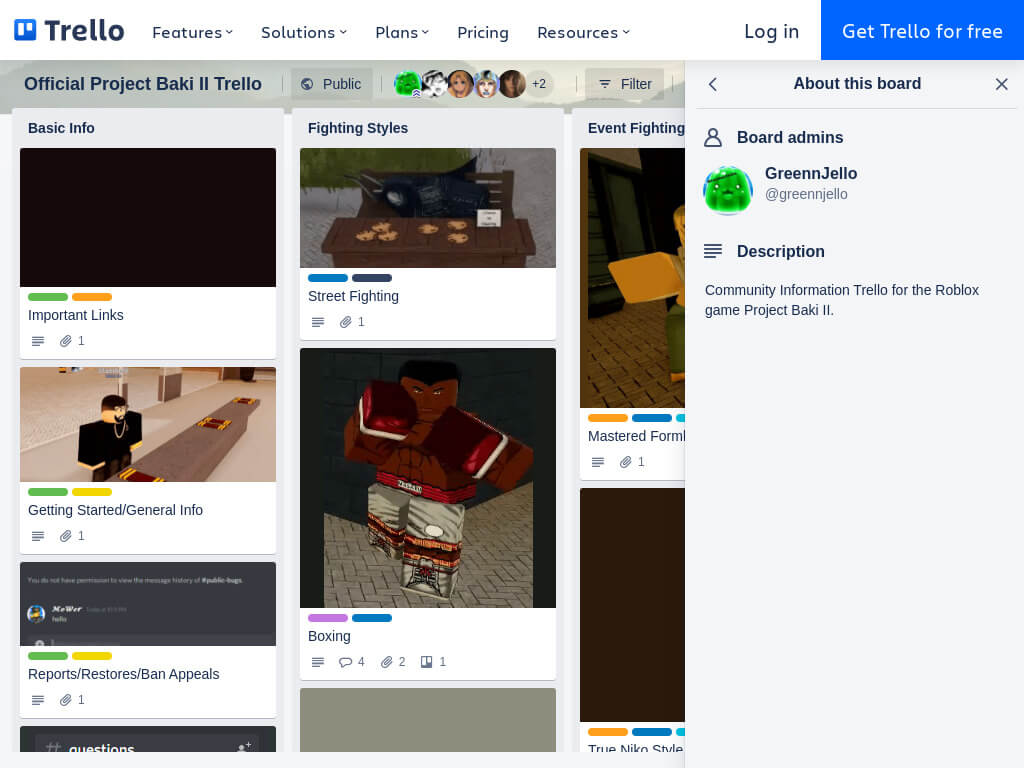Click Trello attachment icon on Boxing card

pos(426,662)
